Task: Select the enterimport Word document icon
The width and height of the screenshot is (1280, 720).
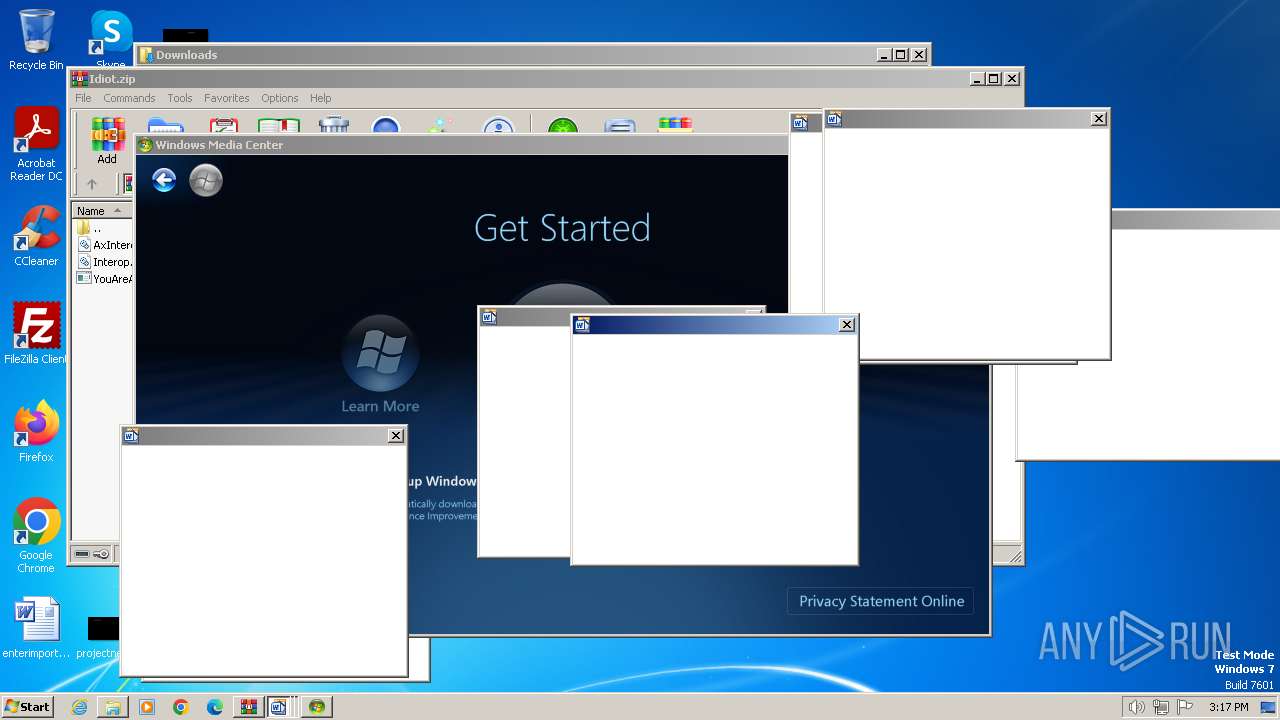Action: pyautogui.click(x=36, y=628)
